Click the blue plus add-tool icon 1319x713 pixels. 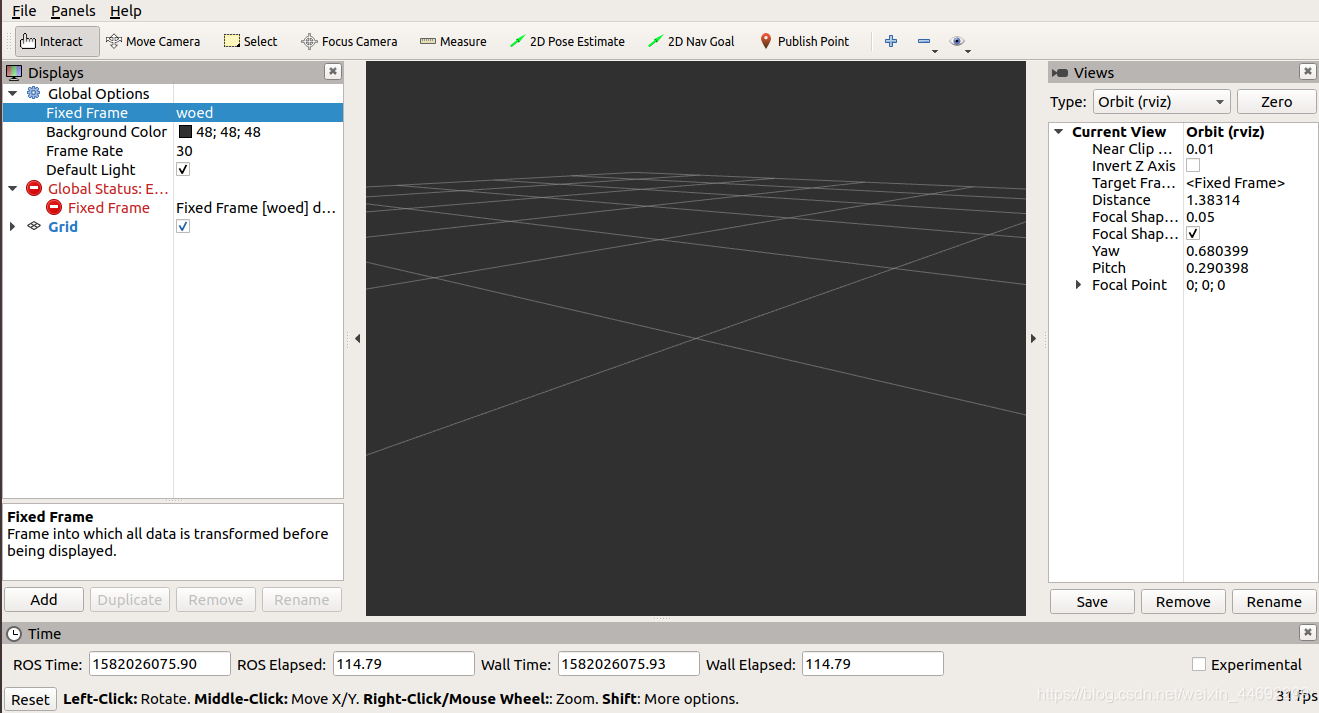[891, 41]
